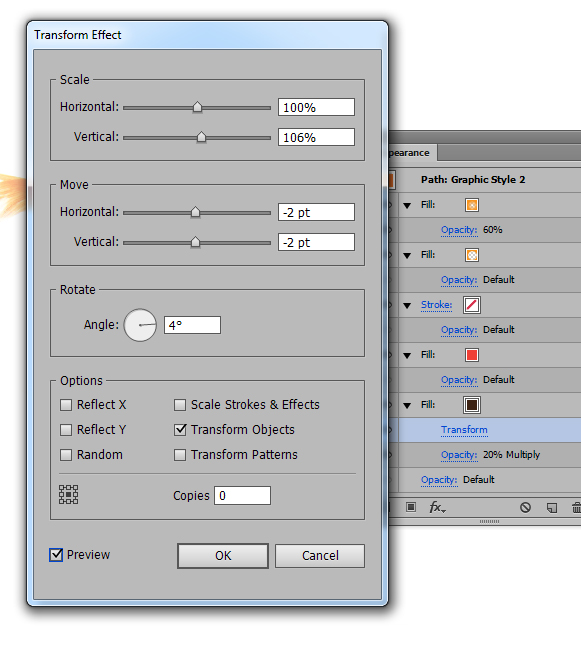Viewport: 581px width, 652px height.
Task: Click the Stroke none swatch icon
Action: 472,305
